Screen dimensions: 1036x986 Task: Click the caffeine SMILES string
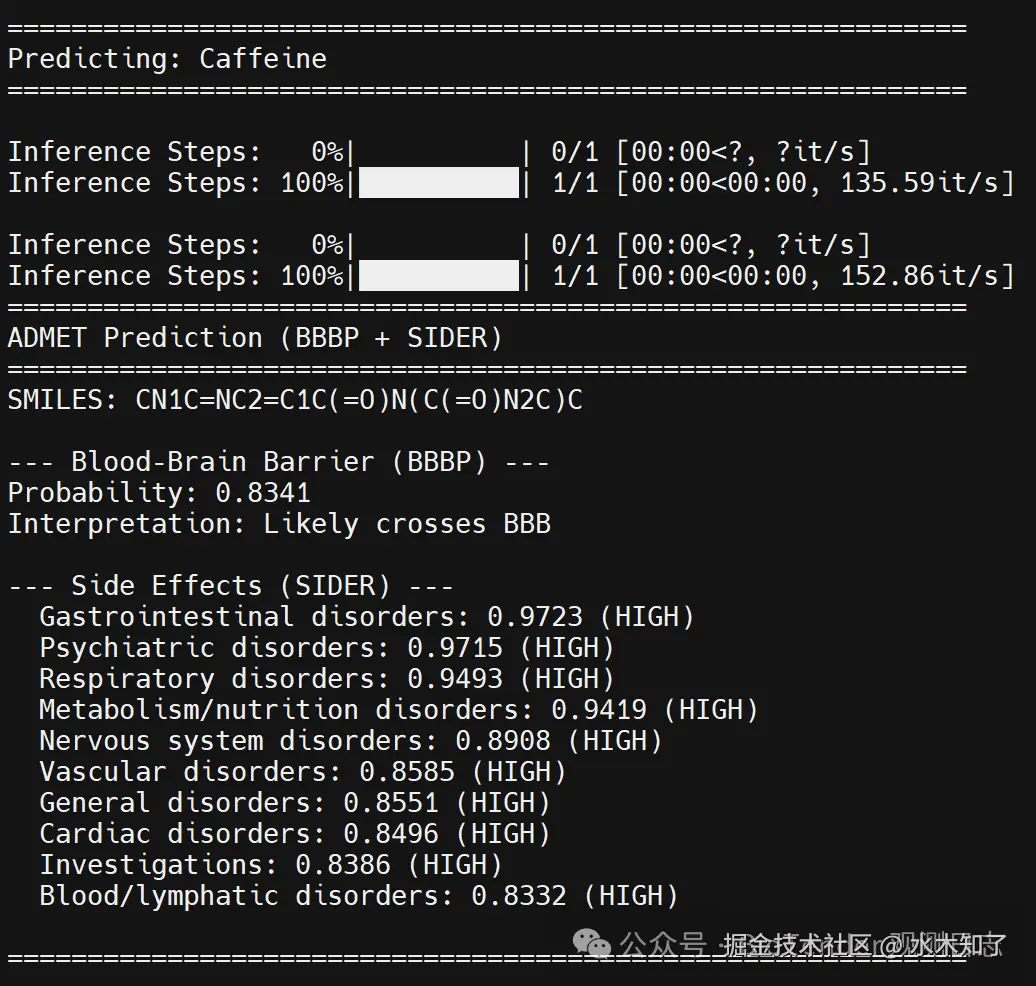[359, 400]
